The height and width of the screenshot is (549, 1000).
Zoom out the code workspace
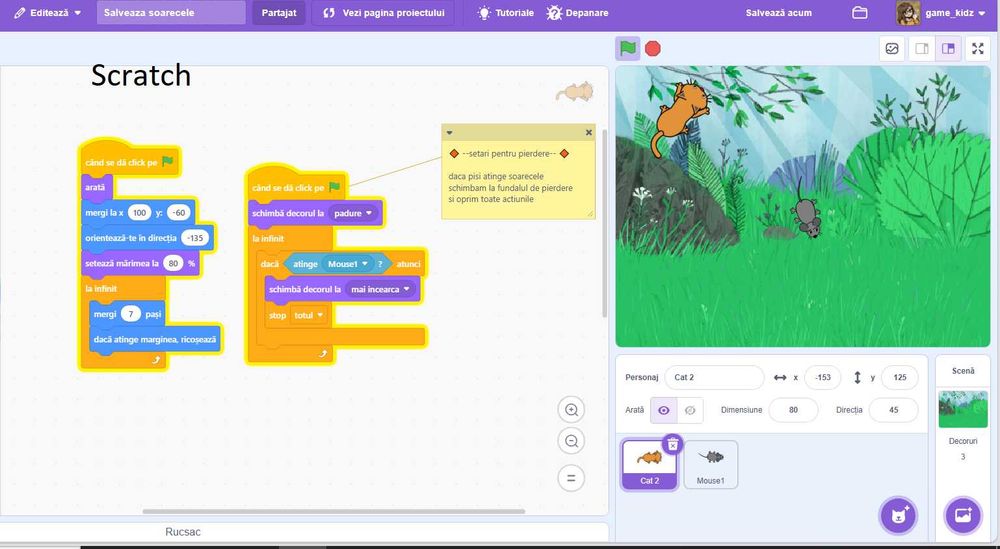[571, 441]
